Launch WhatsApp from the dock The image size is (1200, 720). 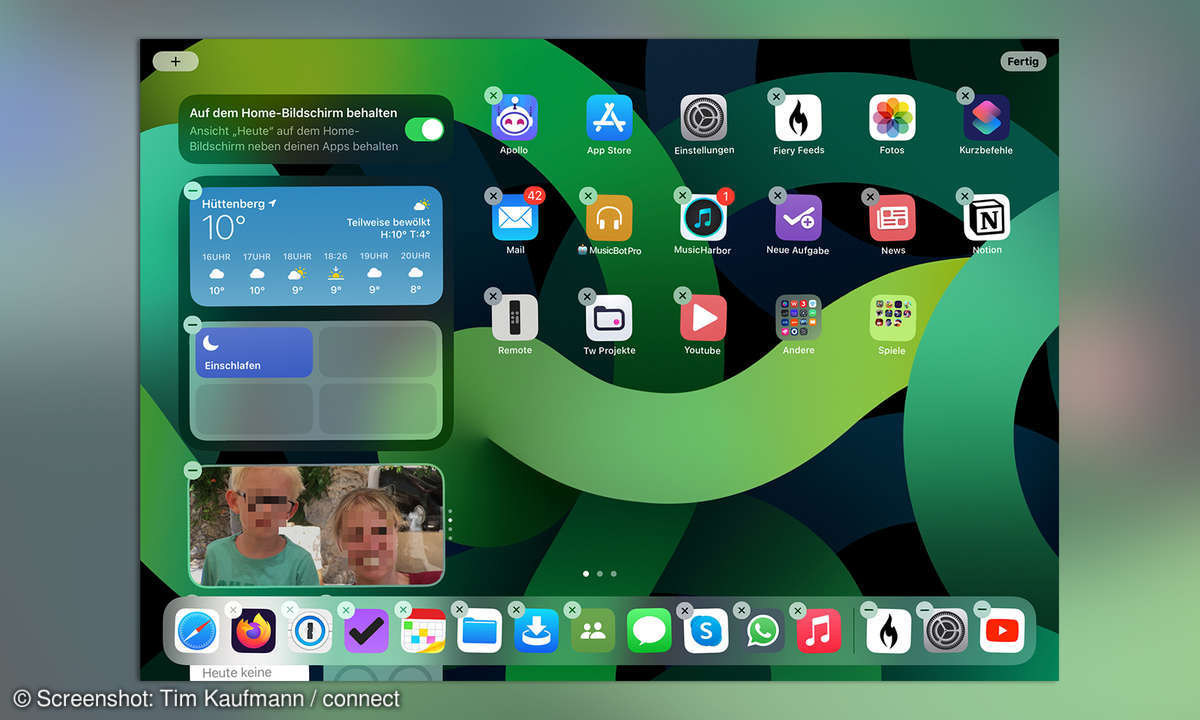[763, 631]
